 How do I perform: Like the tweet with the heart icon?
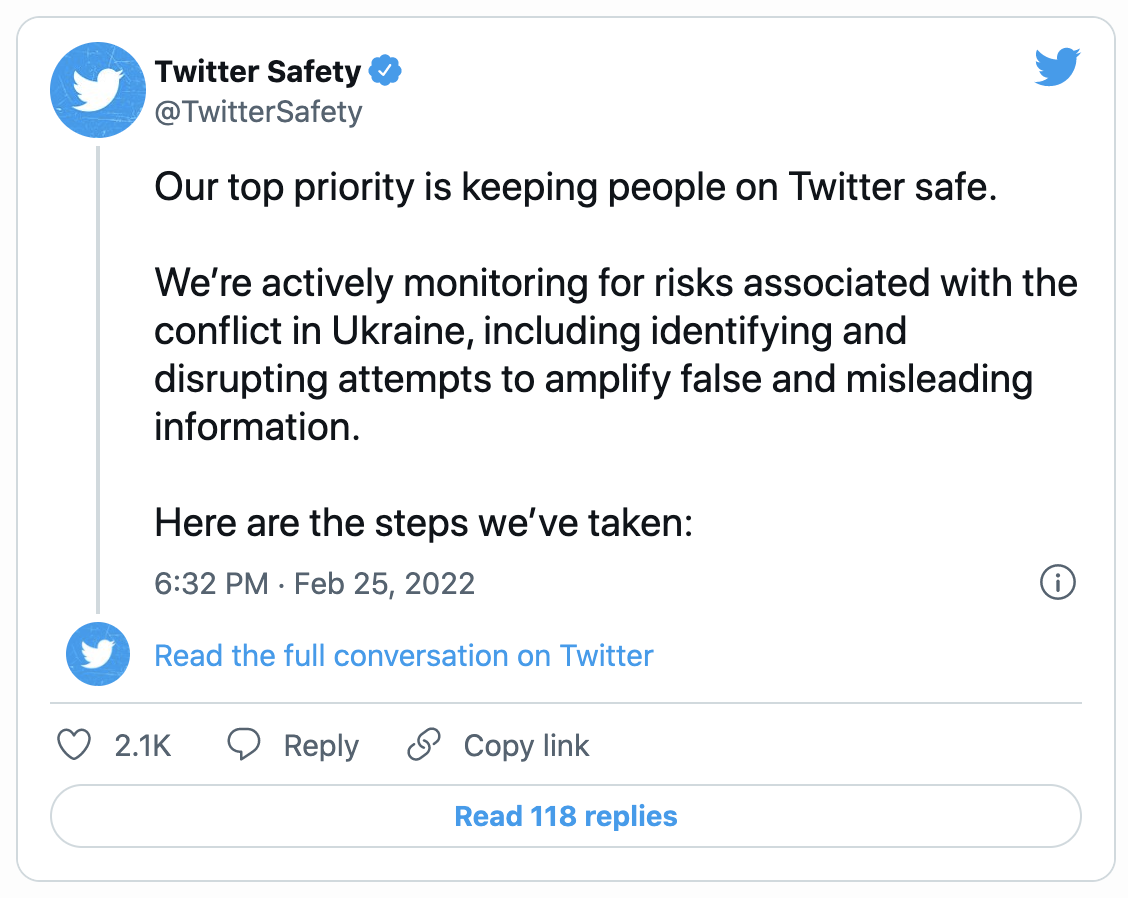(x=73, y=745)
